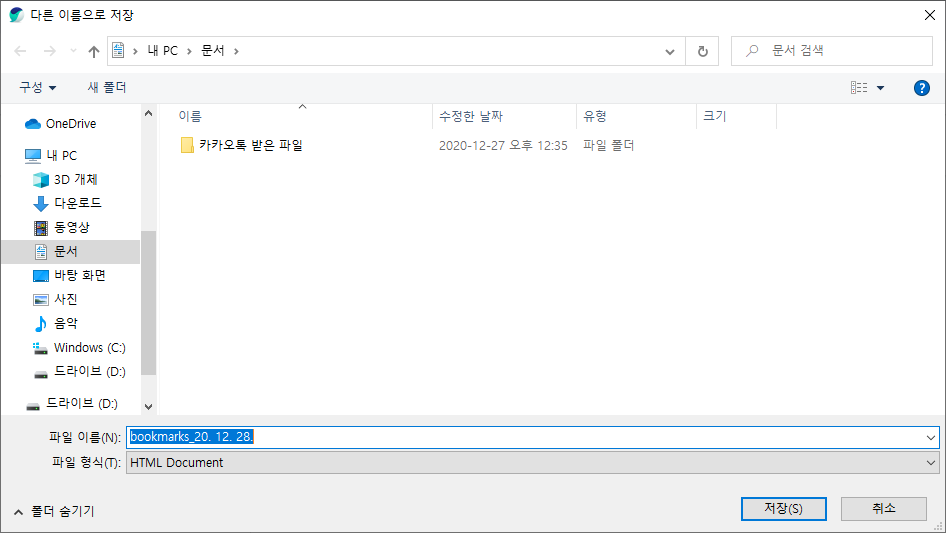Click date 2020-12-27 오후 12:35

point(503,145)
